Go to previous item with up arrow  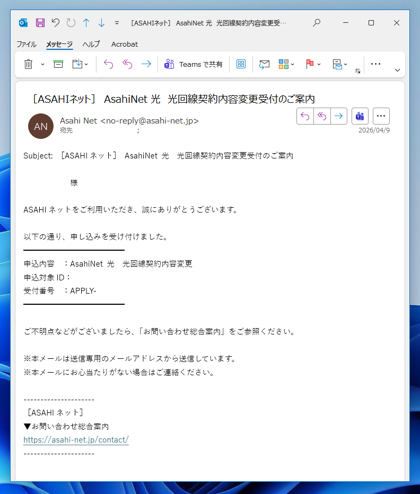pos(86,23)
